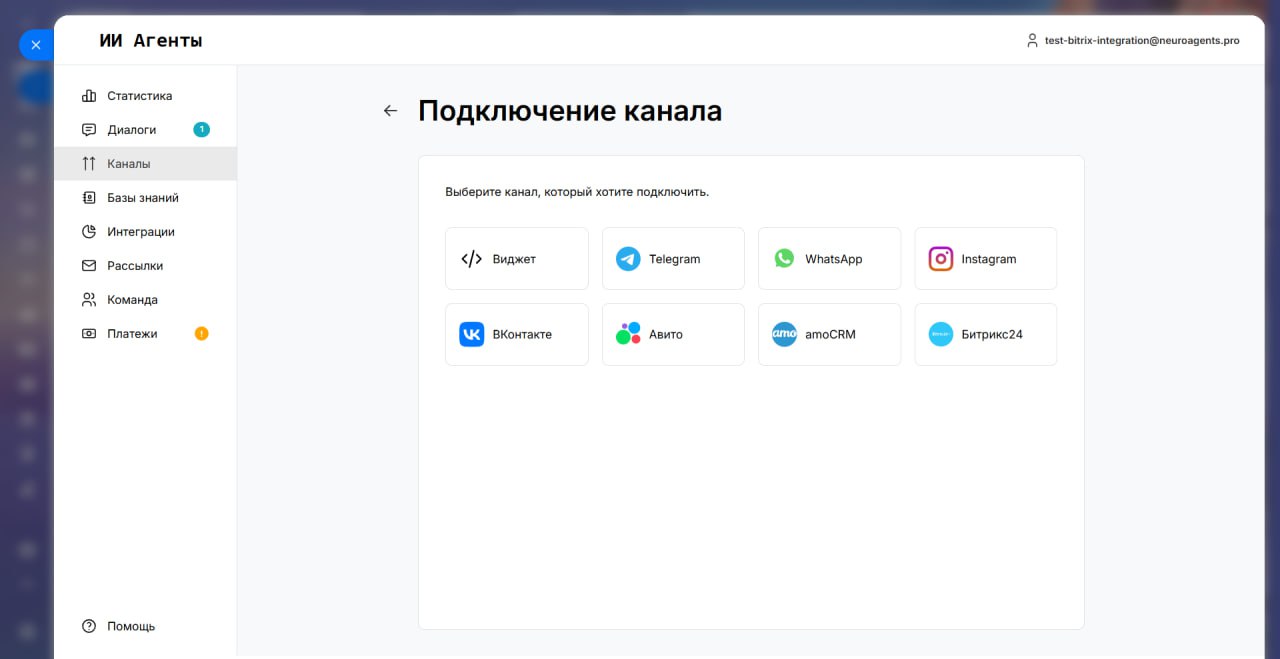Select the Авито channel card
Viewport: 1280px width, 659px height.
pyautogui.click(x=673, y=334)
